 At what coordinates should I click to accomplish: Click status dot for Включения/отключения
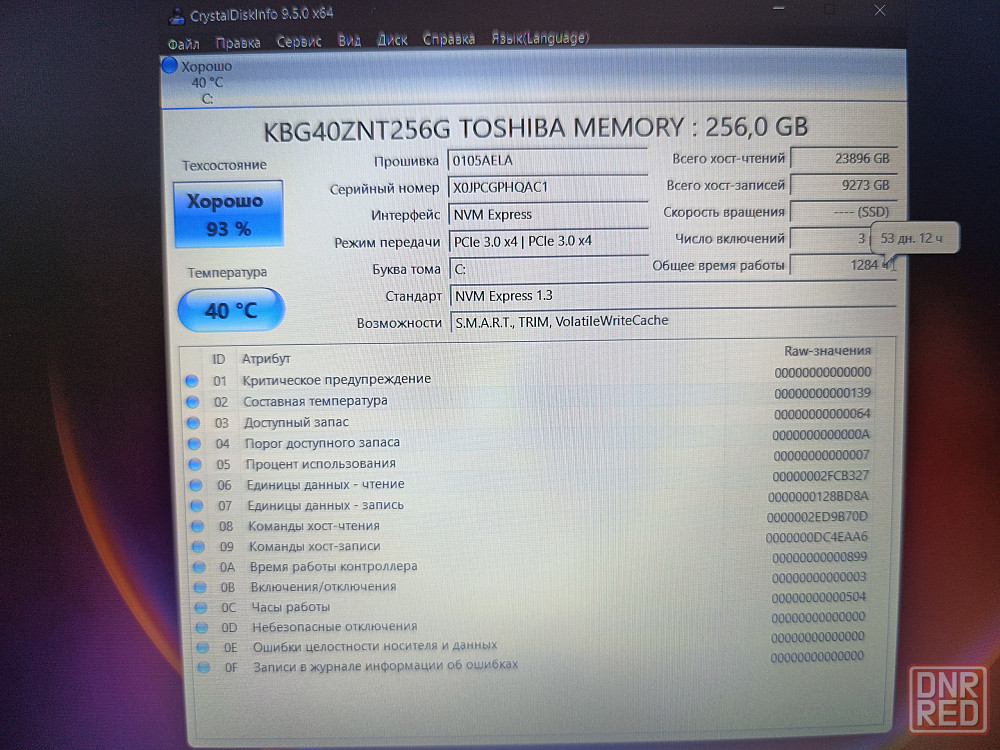pos(200,587)
